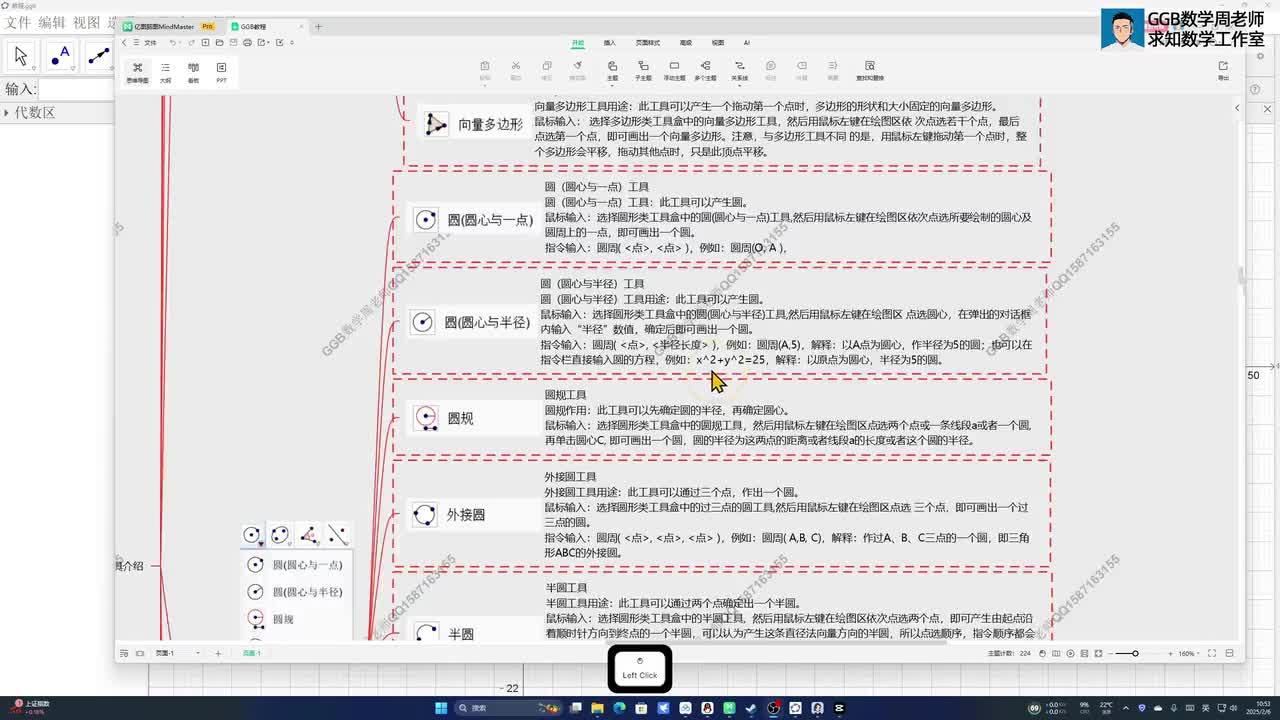Switch to the 插入 ribbon tab
This screenshot has height=720, width=1280.
tap(610, 43)
